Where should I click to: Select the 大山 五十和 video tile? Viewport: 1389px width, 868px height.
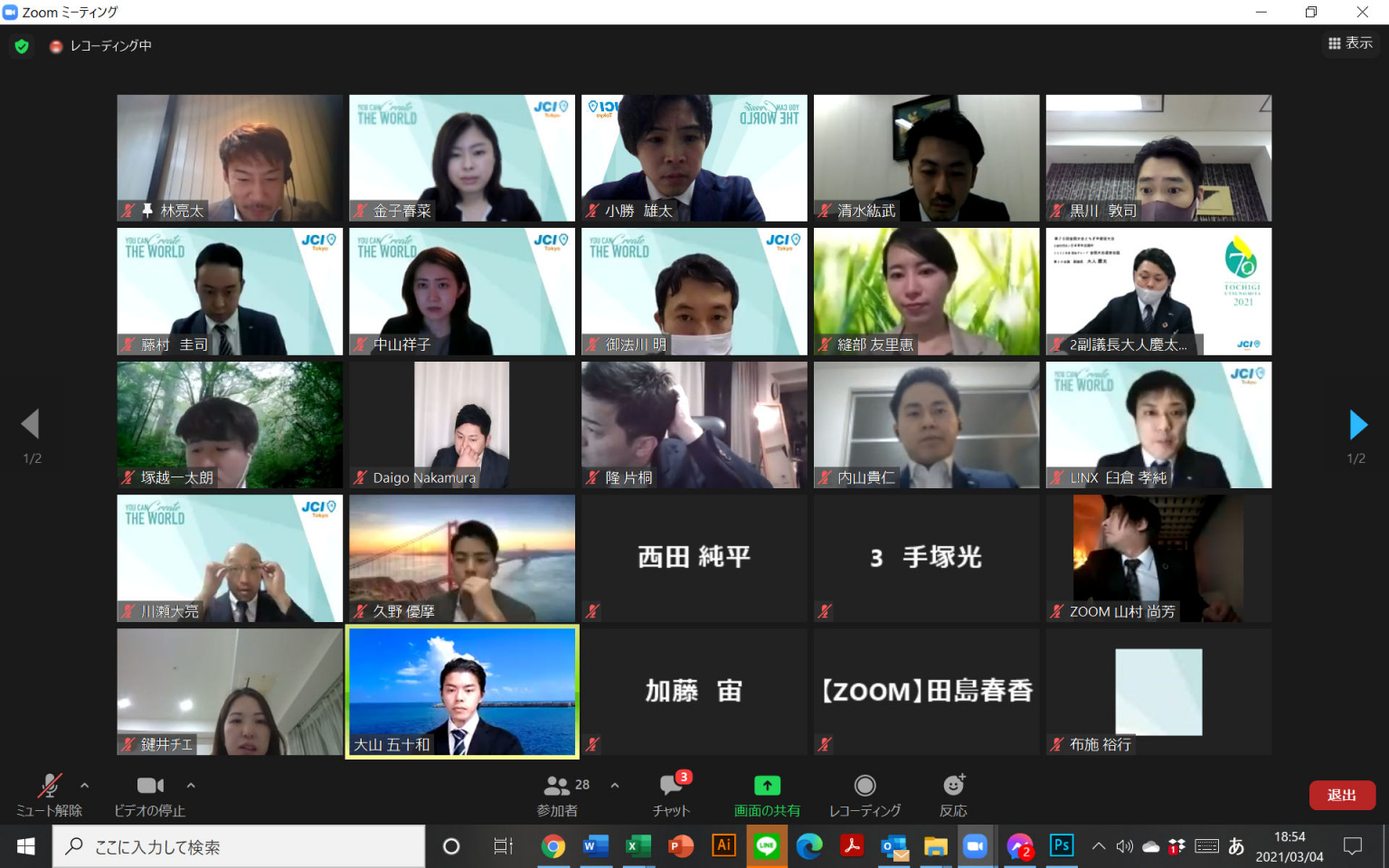462,692
